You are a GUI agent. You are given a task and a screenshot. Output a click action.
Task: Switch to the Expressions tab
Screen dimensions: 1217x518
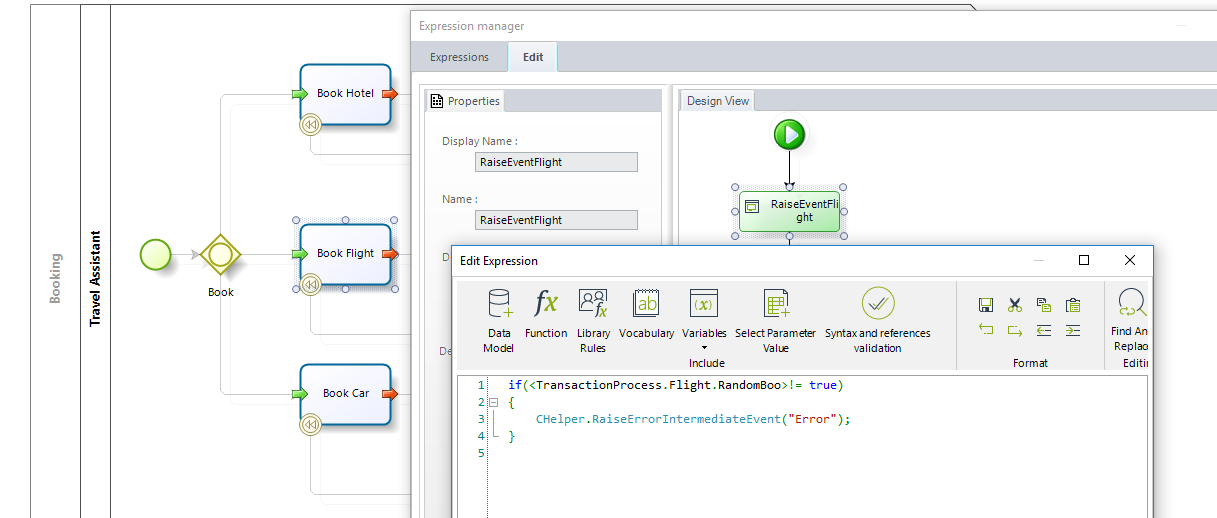click(x=459, y=57)
